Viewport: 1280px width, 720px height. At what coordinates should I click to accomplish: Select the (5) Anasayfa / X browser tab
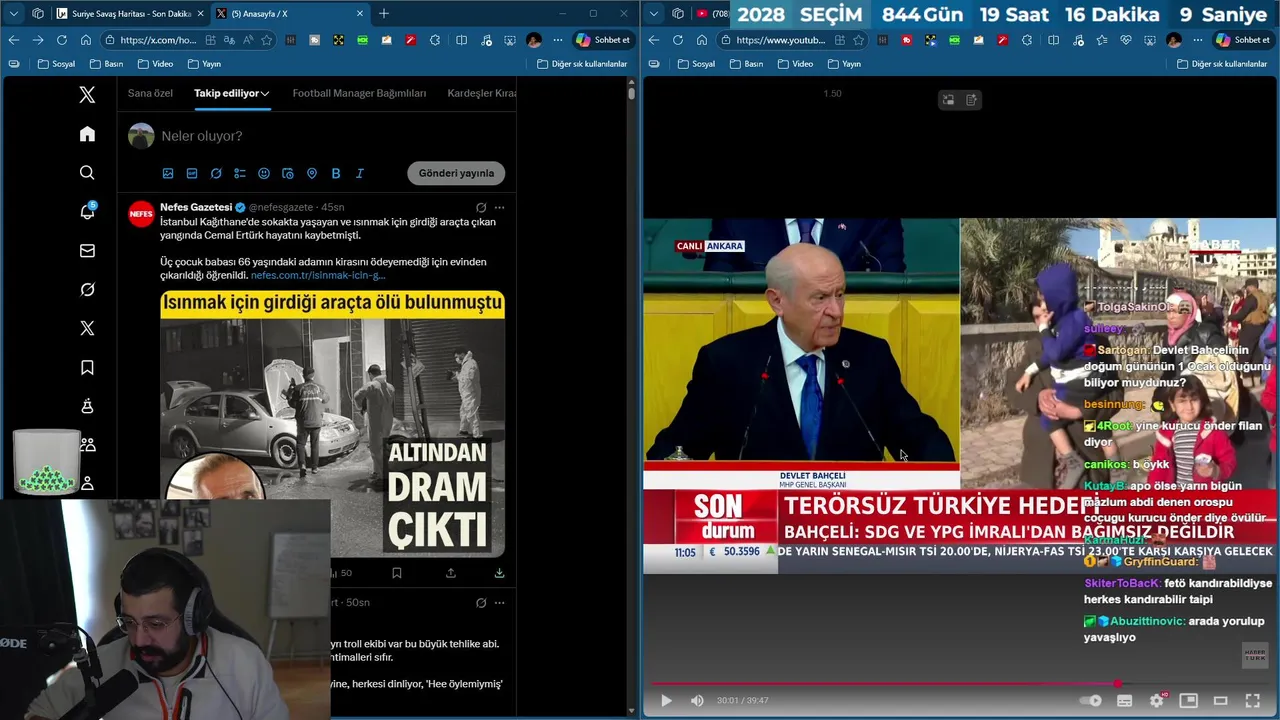click(290, 13)
